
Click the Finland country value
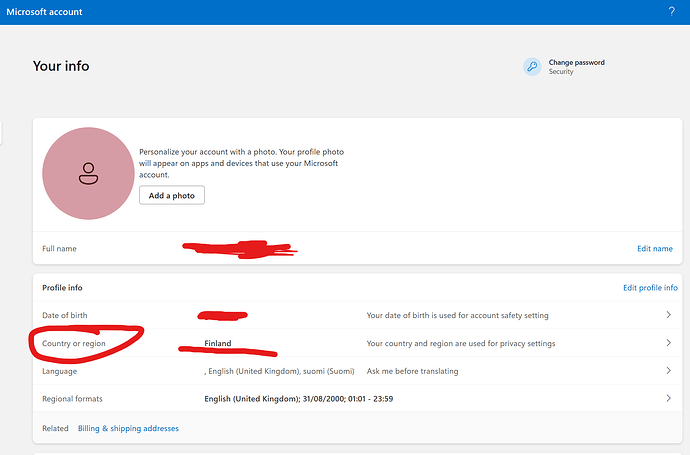pos(218,343)
